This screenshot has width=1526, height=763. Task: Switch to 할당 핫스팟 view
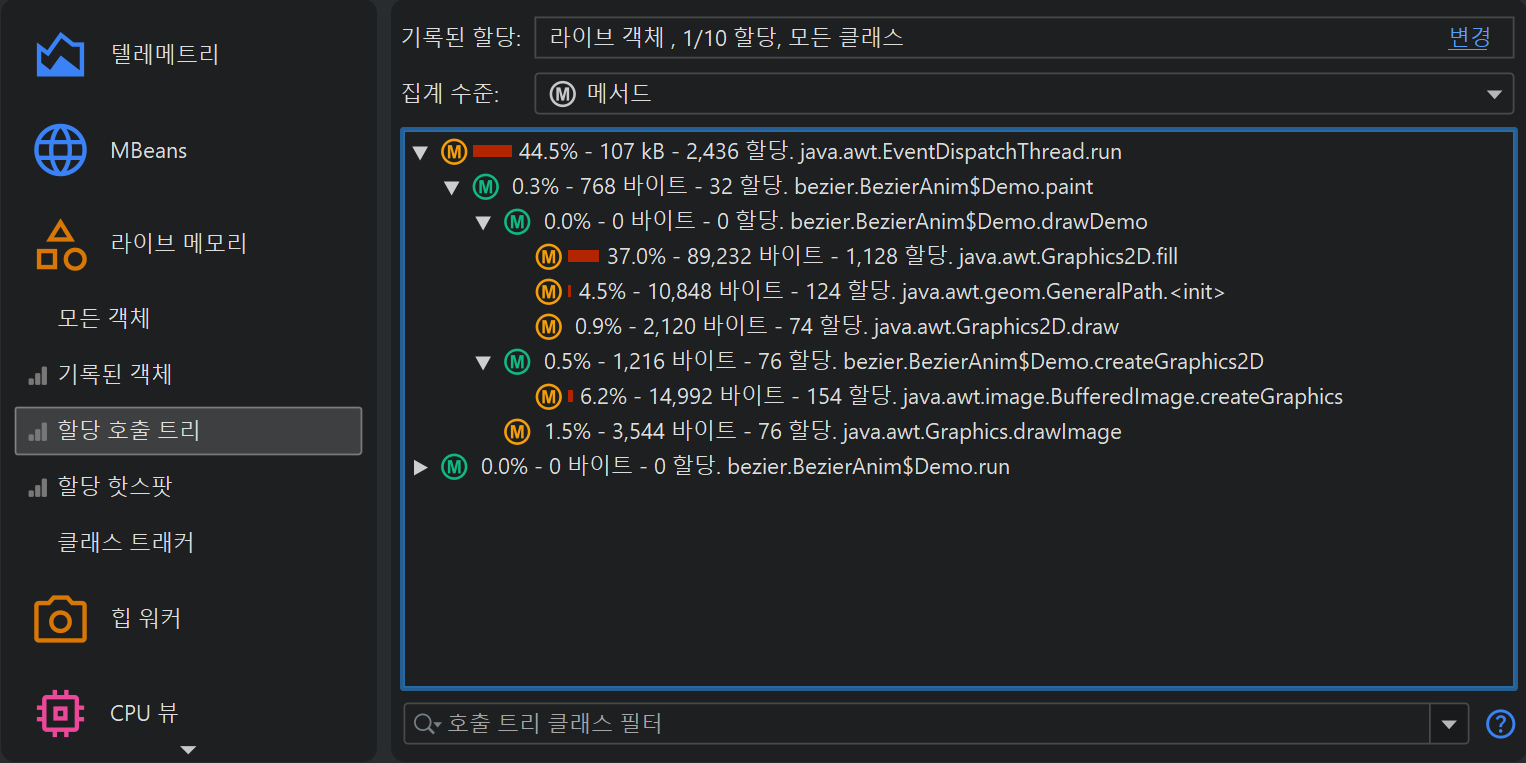tap(114, 487)
